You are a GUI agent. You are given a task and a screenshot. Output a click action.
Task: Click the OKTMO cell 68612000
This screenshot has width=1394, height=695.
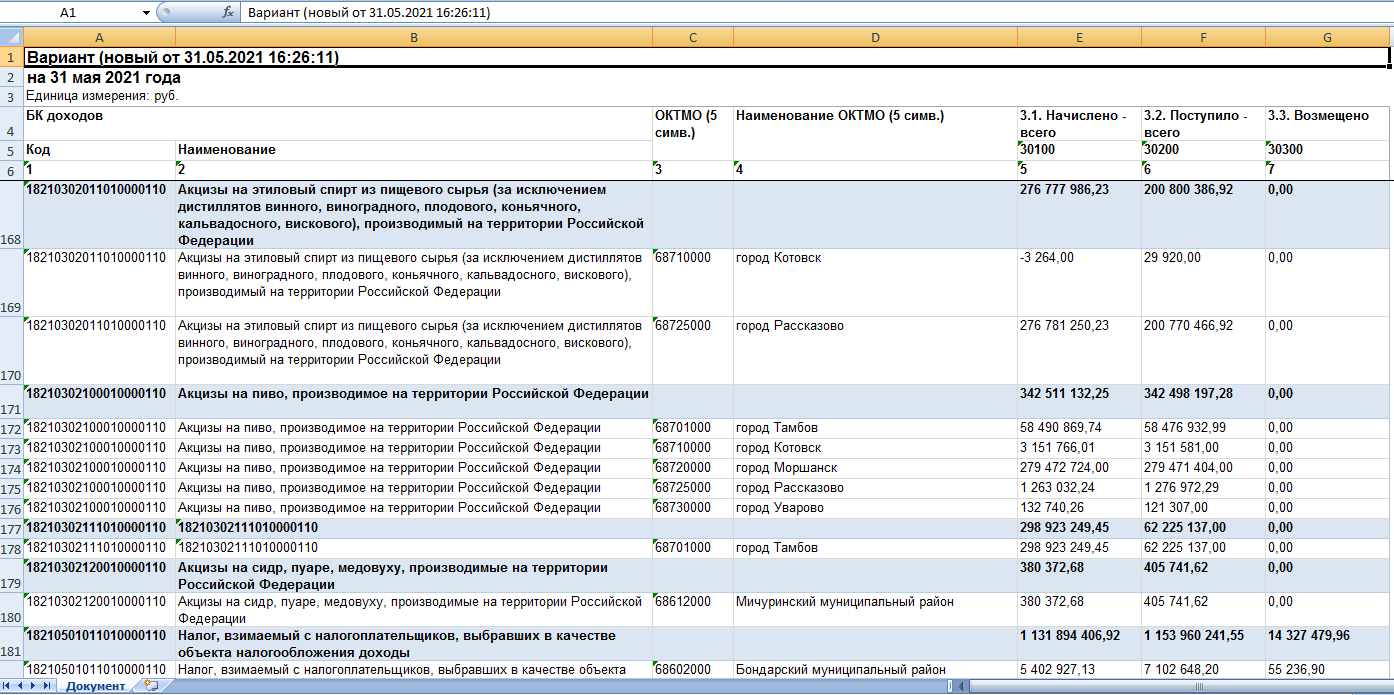(x=693, y=610)
